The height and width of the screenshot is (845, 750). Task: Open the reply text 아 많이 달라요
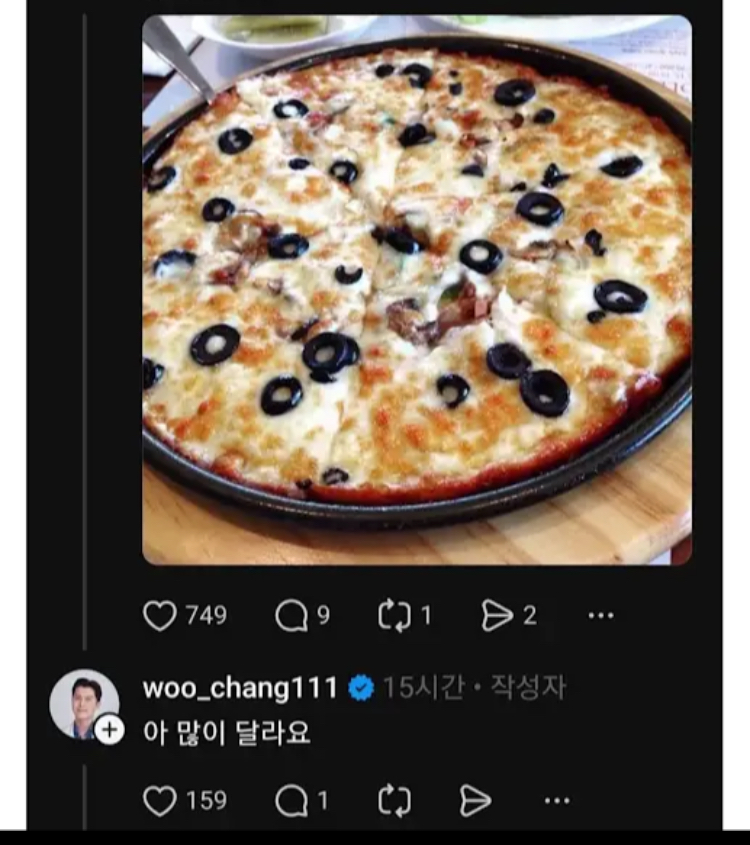[227, 733]
